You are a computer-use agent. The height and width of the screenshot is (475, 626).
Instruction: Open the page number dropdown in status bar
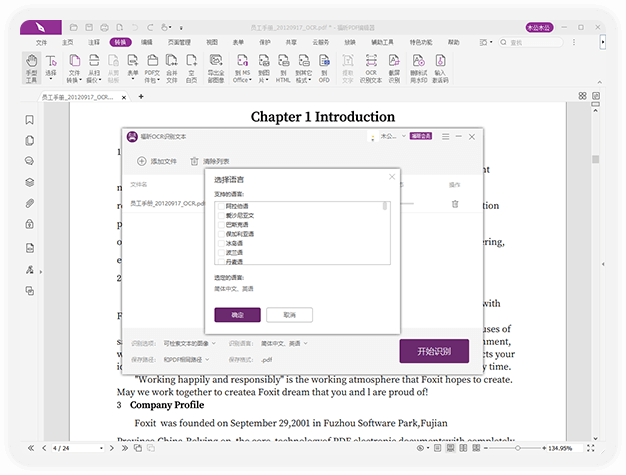[101, 448]
